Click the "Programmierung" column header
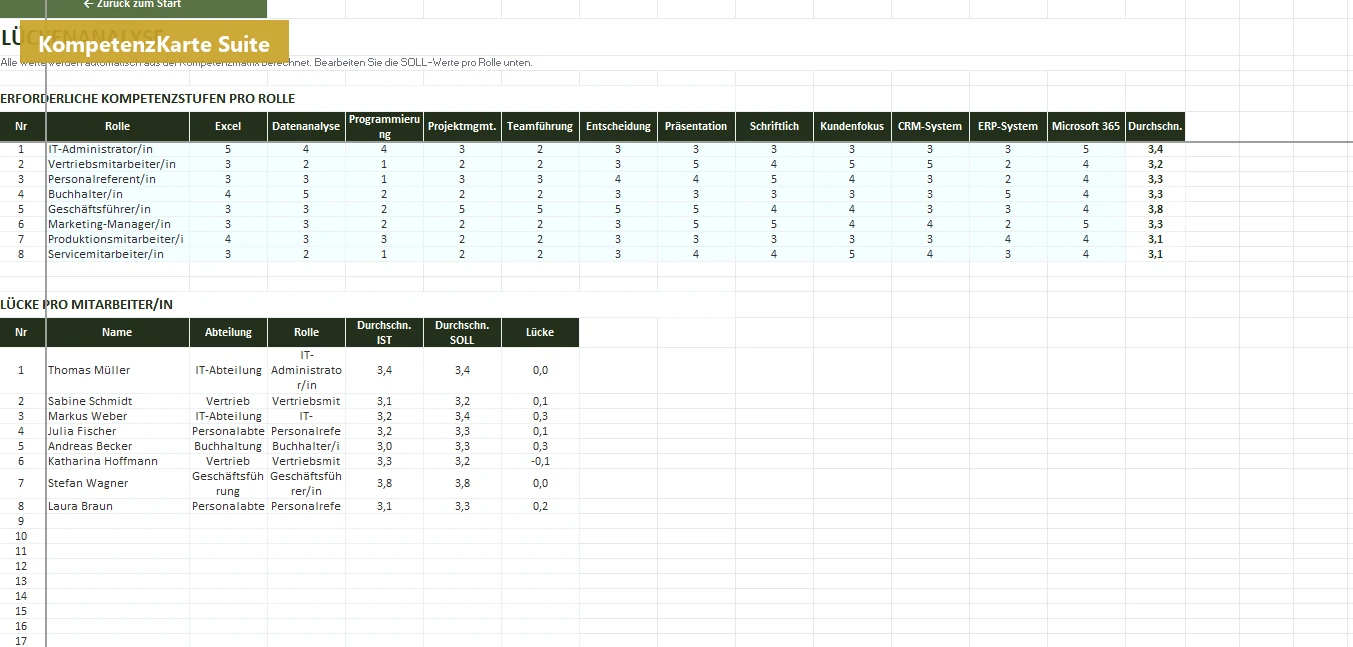1353x647 pixels. click(x=384, y=127)
